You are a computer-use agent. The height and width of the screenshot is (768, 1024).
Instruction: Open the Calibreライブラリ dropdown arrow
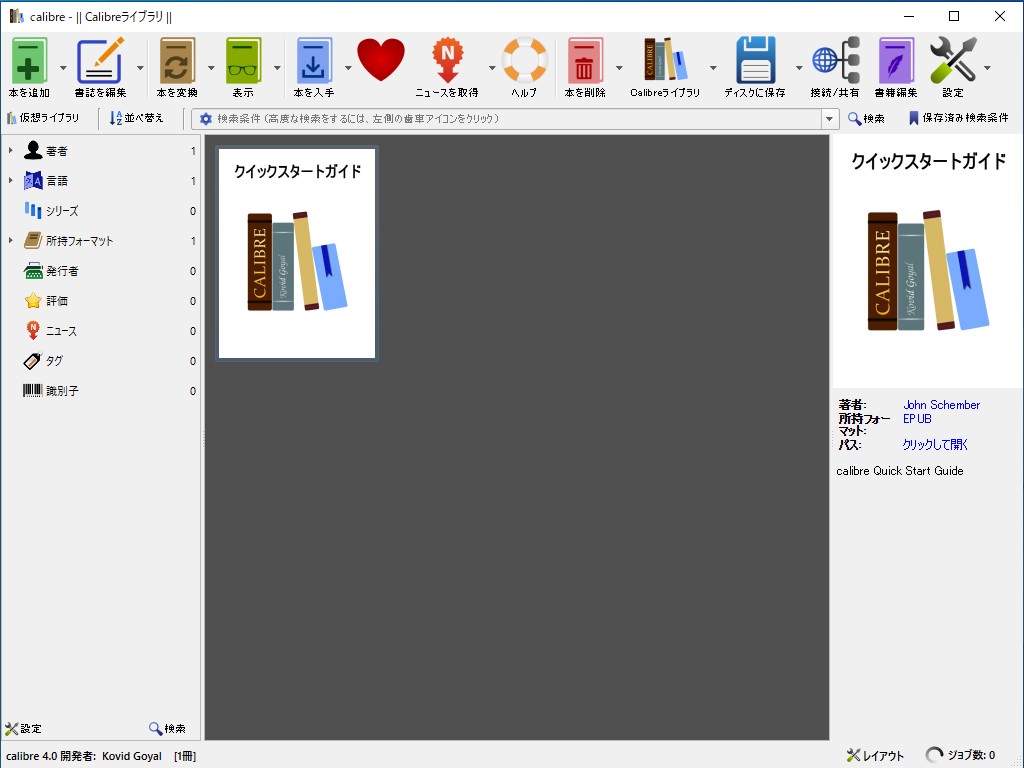point(713,66)
